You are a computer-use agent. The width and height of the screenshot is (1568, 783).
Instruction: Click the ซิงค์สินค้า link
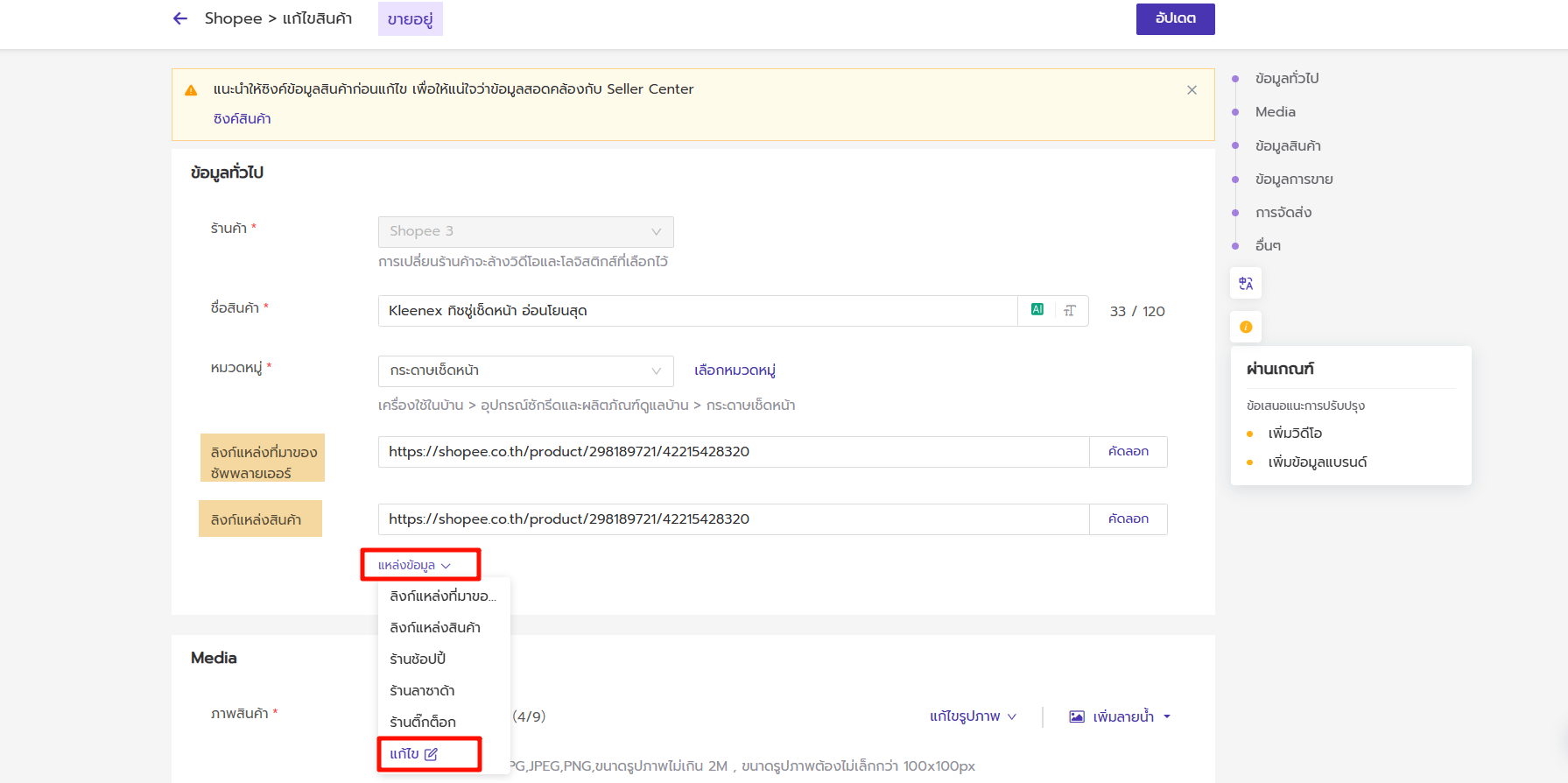[242, 119]
